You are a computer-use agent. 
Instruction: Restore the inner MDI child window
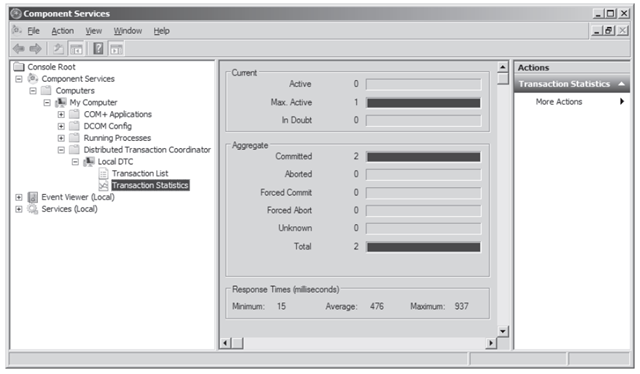coord(609,31)
